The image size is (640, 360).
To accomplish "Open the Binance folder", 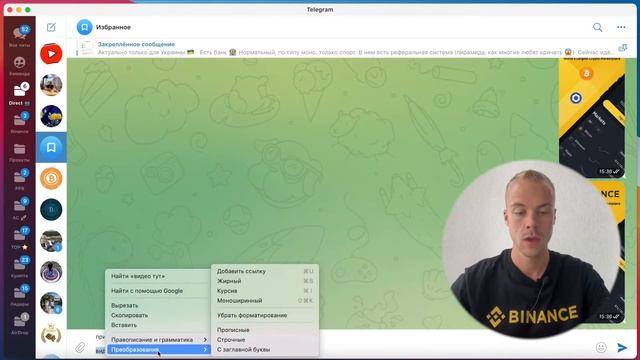I will [20, 122].
